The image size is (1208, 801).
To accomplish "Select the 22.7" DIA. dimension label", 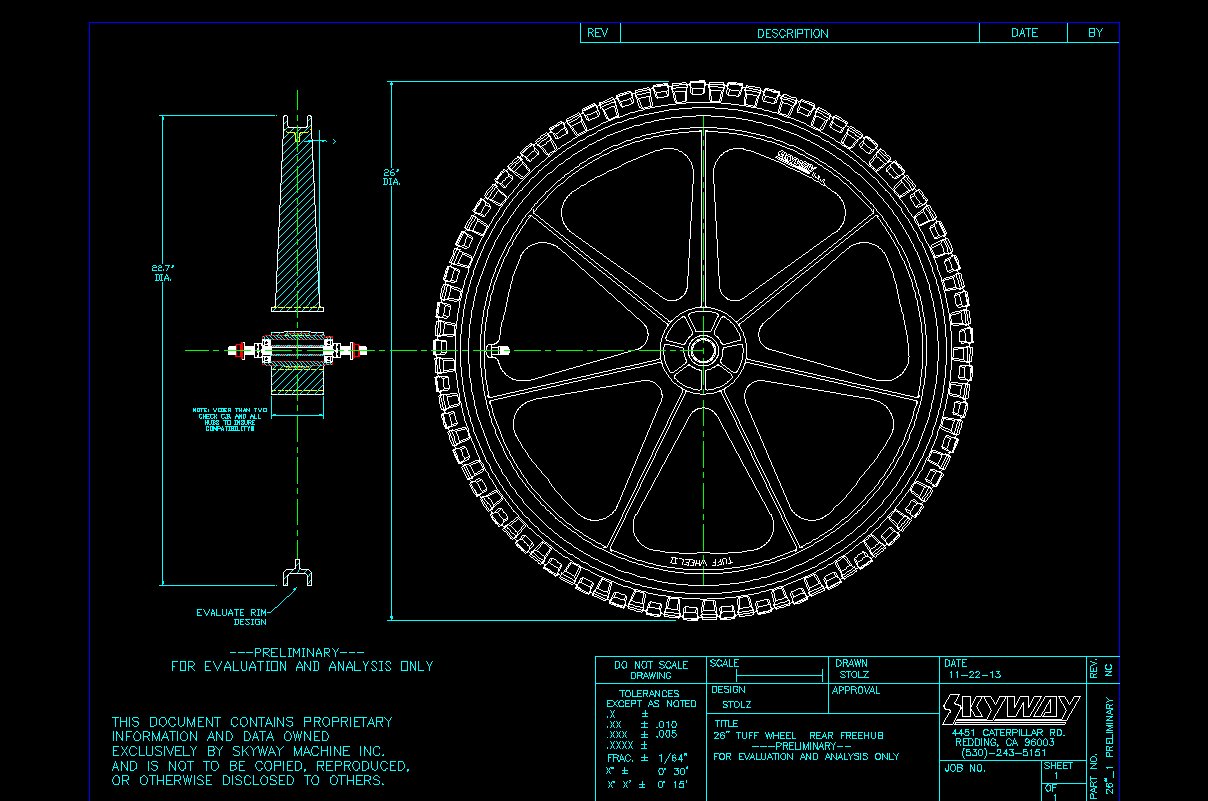I will (163, 273).
